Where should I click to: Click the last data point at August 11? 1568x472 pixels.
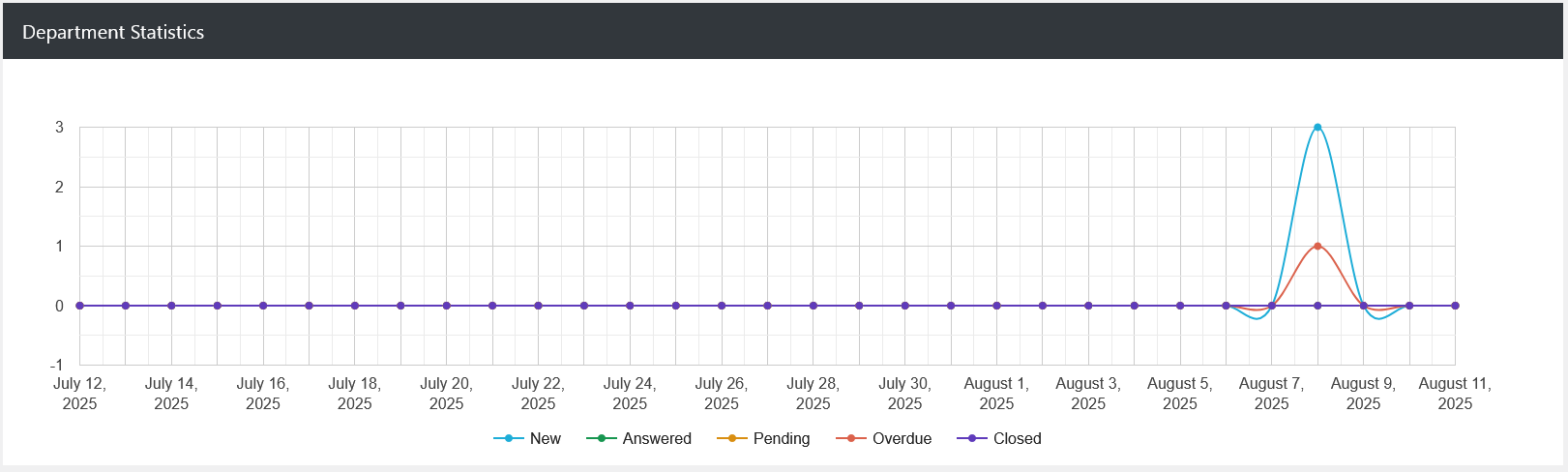click(1455, 306)
